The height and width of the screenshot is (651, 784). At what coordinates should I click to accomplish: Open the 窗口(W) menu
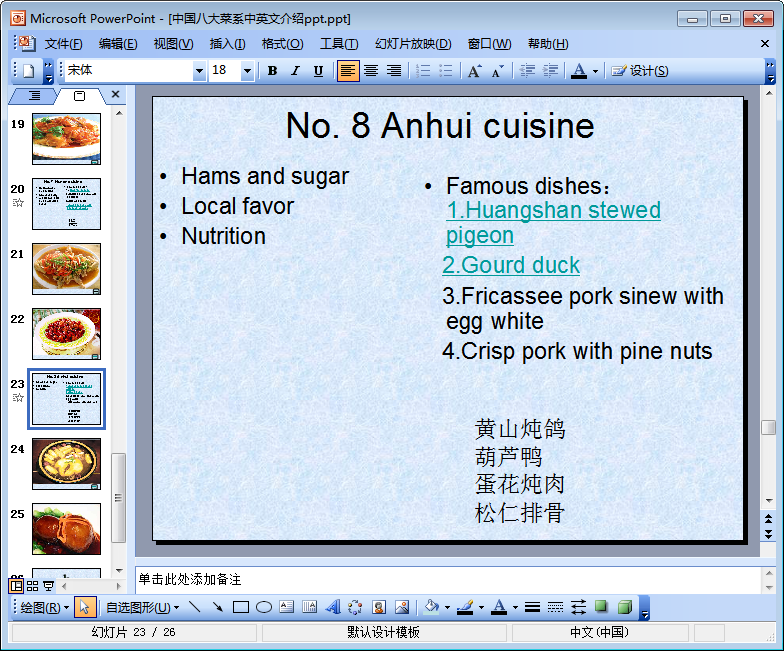click(x=489, y=44)
